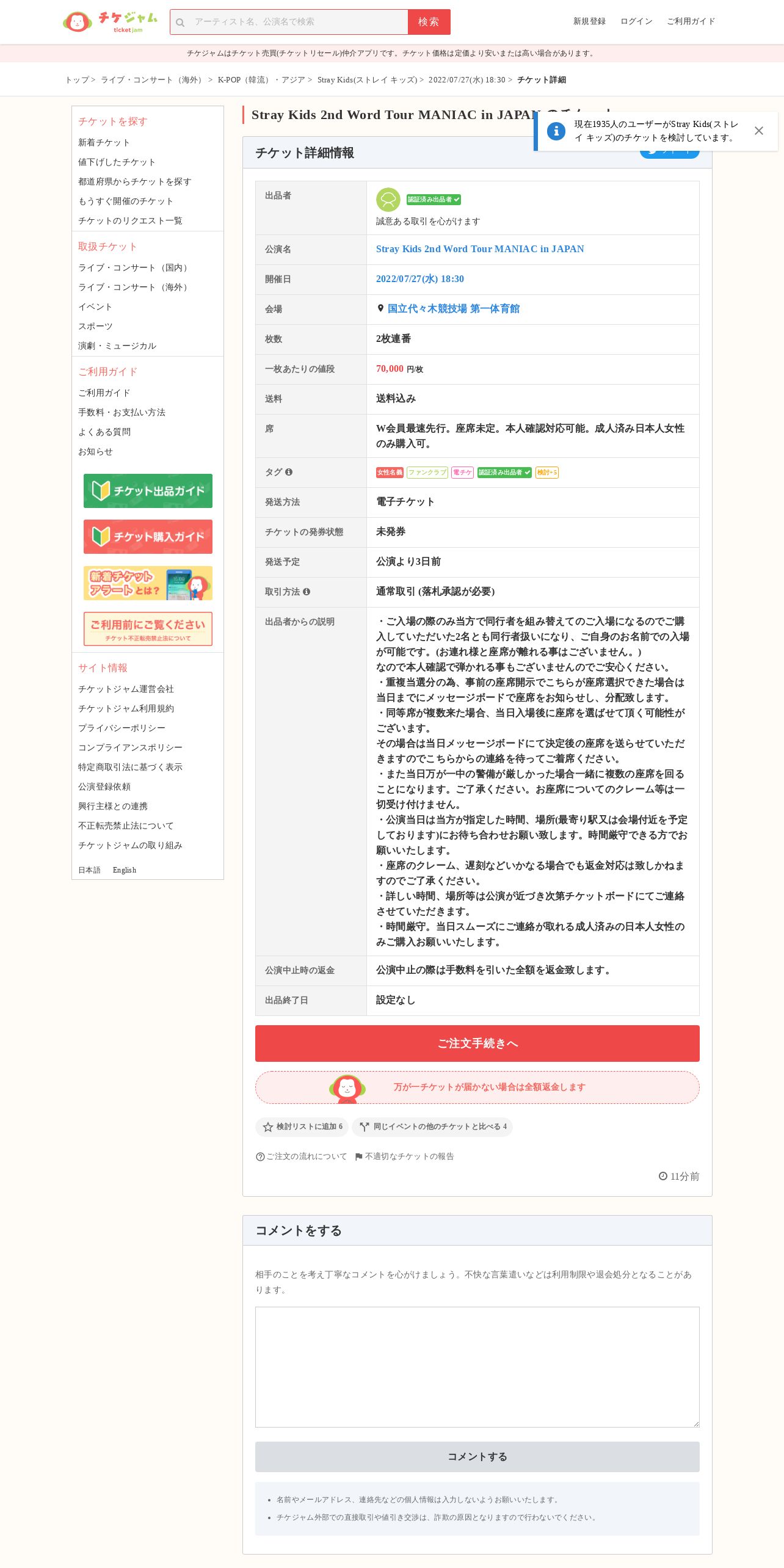Click the artist search input field
The width and height of the screenshot is (784, 1568).
[289, 22]
